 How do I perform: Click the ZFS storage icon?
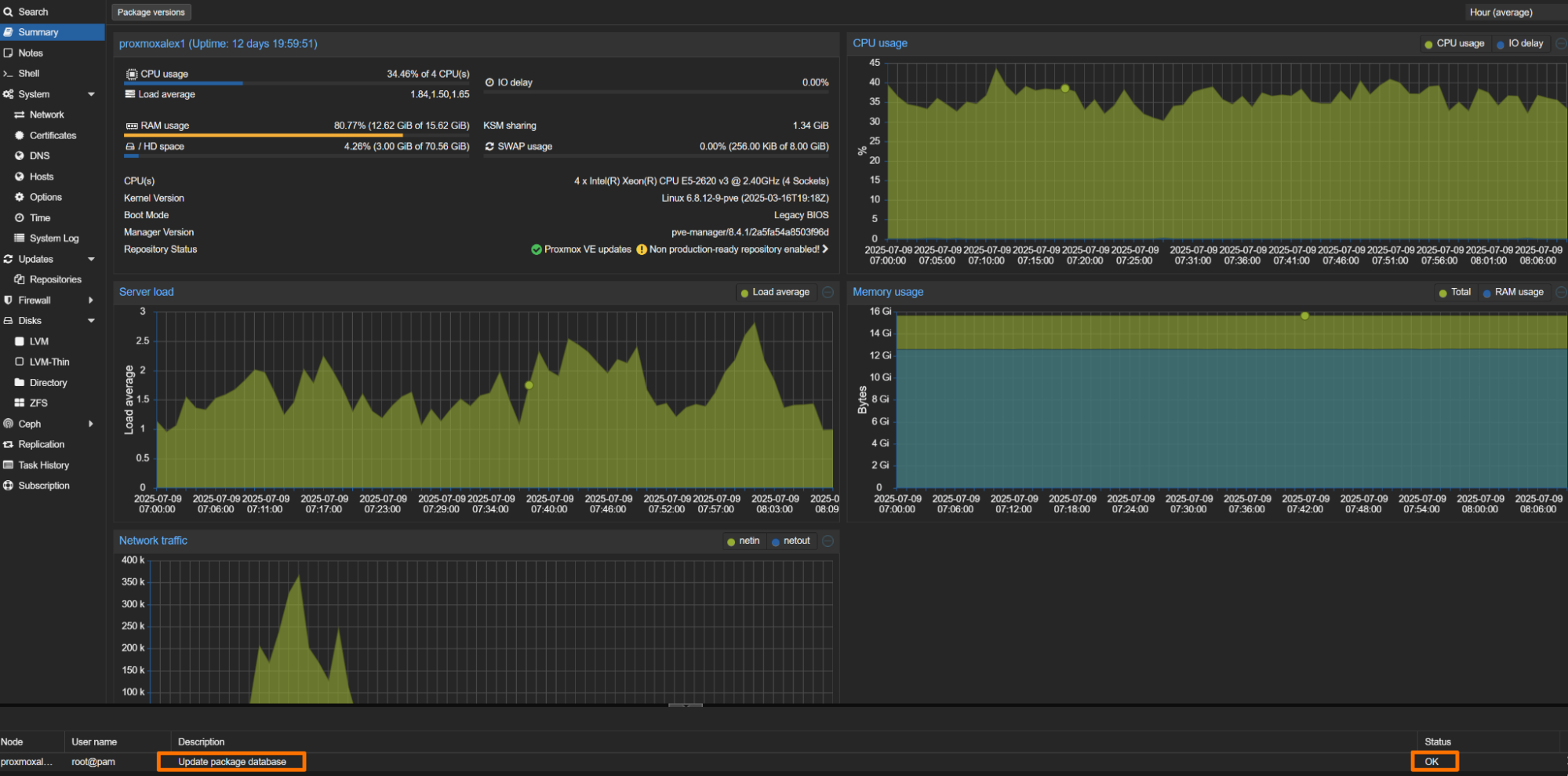(x=20, y=403)
